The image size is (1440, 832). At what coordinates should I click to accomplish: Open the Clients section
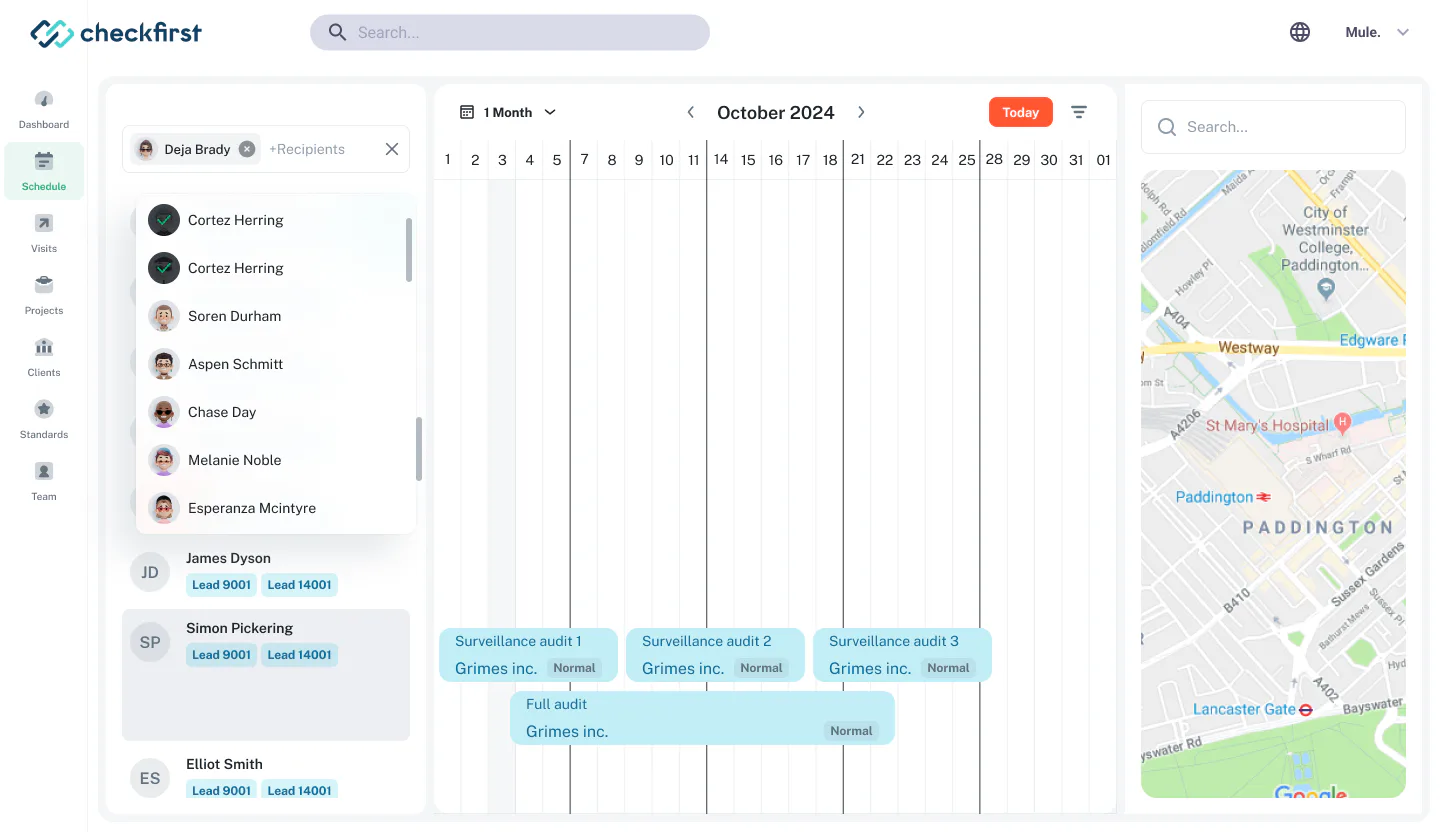[44, 358]
